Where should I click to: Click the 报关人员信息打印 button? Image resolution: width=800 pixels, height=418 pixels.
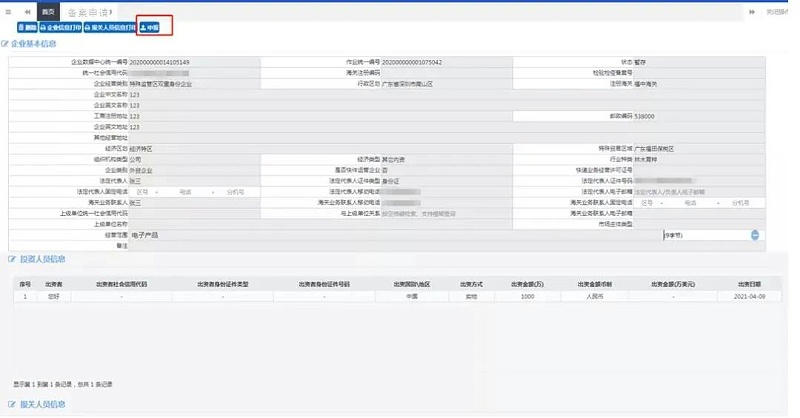pyautogui.click(x=110, y=28)
